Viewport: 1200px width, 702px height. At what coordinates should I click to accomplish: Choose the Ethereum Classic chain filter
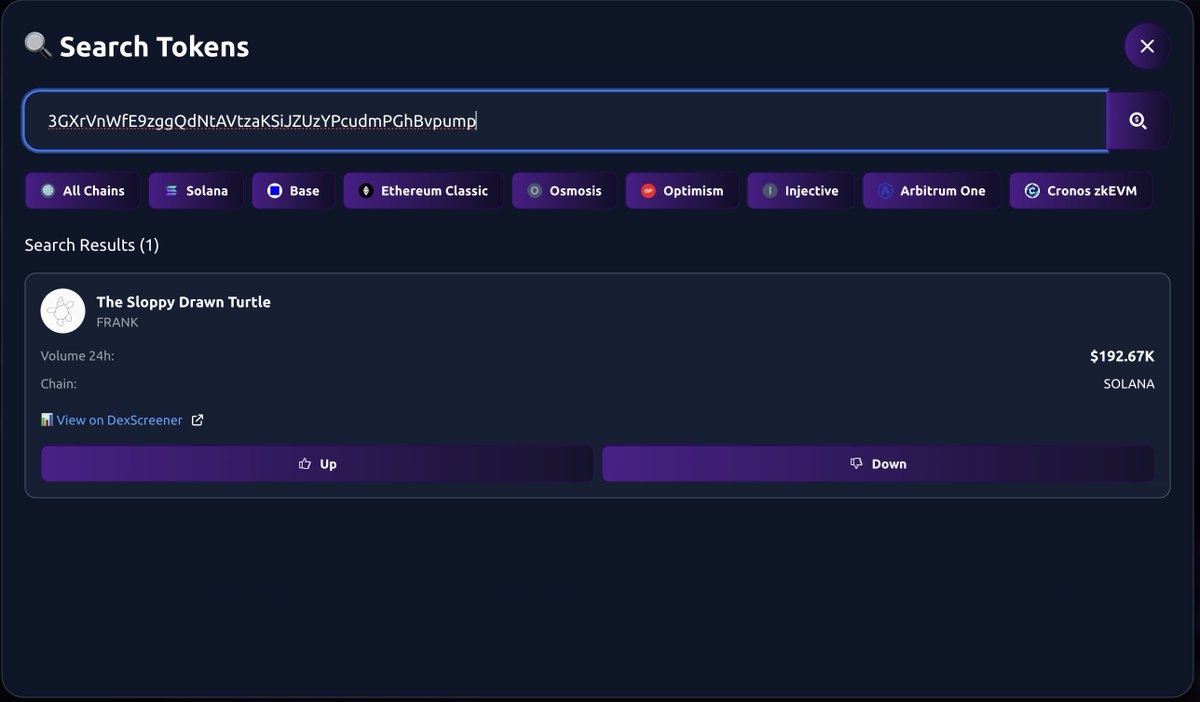point(423,191)
